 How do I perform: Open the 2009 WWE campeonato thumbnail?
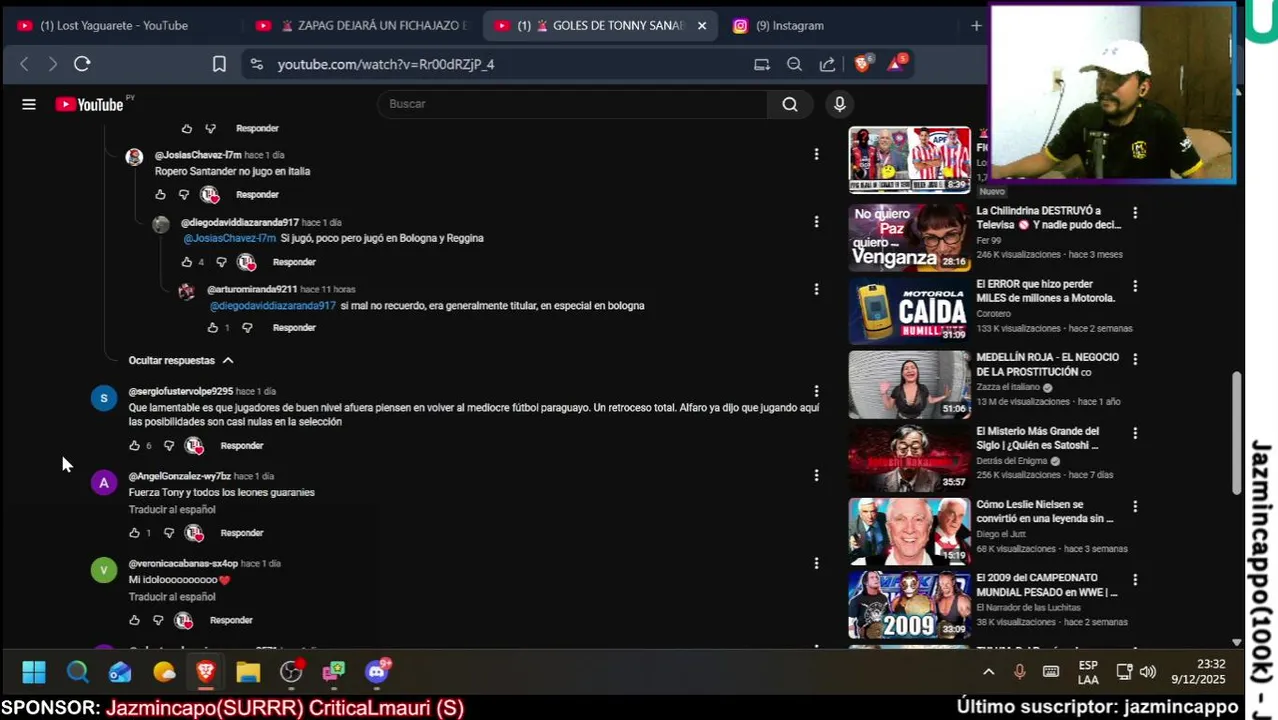point(909,605)
